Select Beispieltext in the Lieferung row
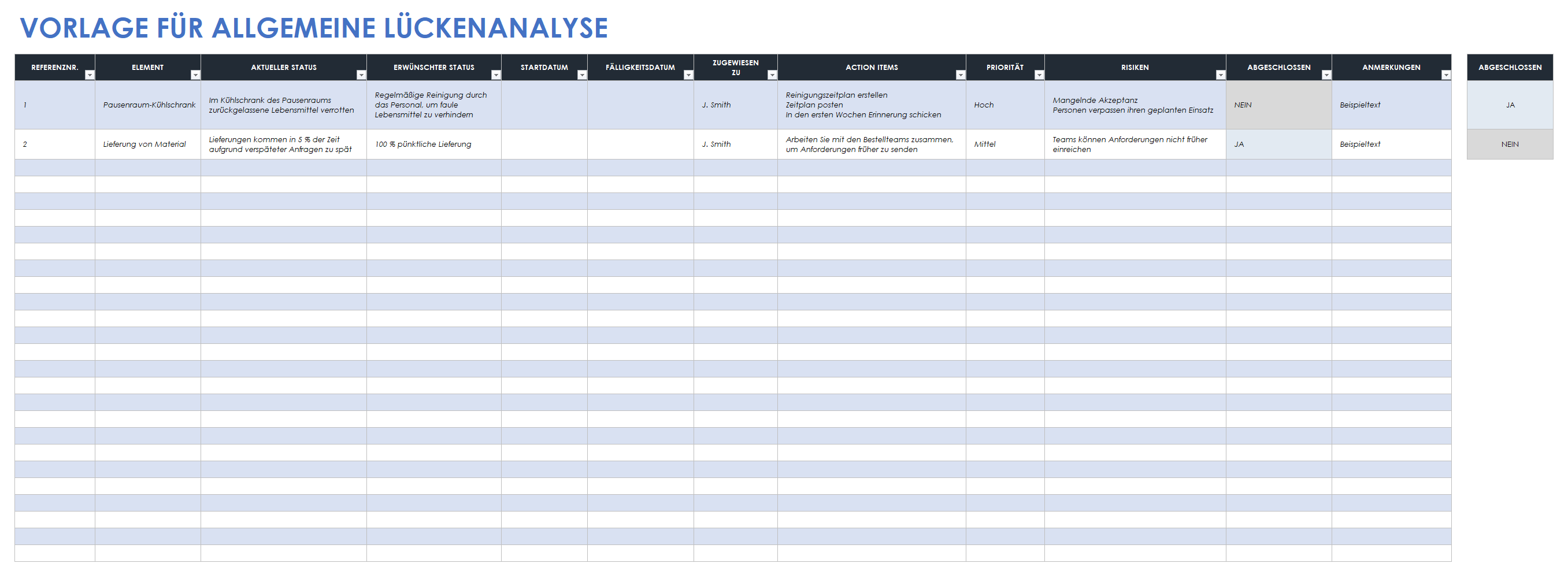The image size is (1568, 578). tap(1392, 144)
